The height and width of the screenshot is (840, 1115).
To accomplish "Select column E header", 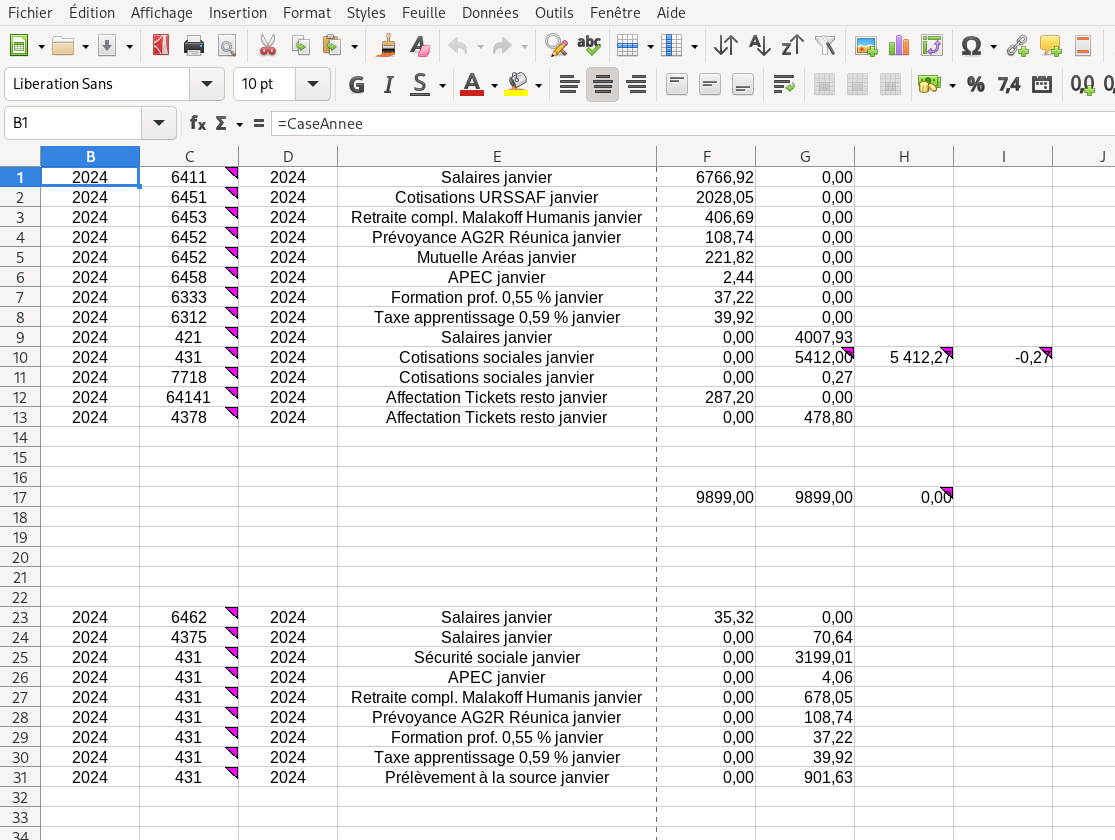I will (x=496, y=156).
